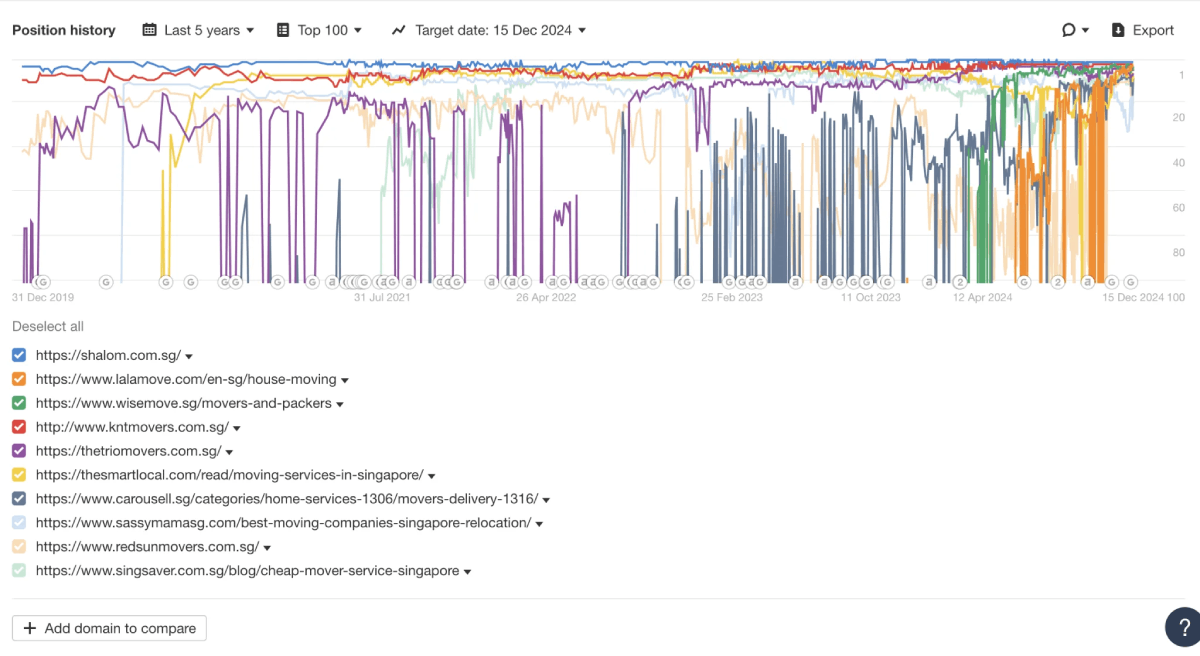Click the calendar icon beside Last 5 years
The width and height of the screenshot is (1200, 656).
(x=150, y=30)
